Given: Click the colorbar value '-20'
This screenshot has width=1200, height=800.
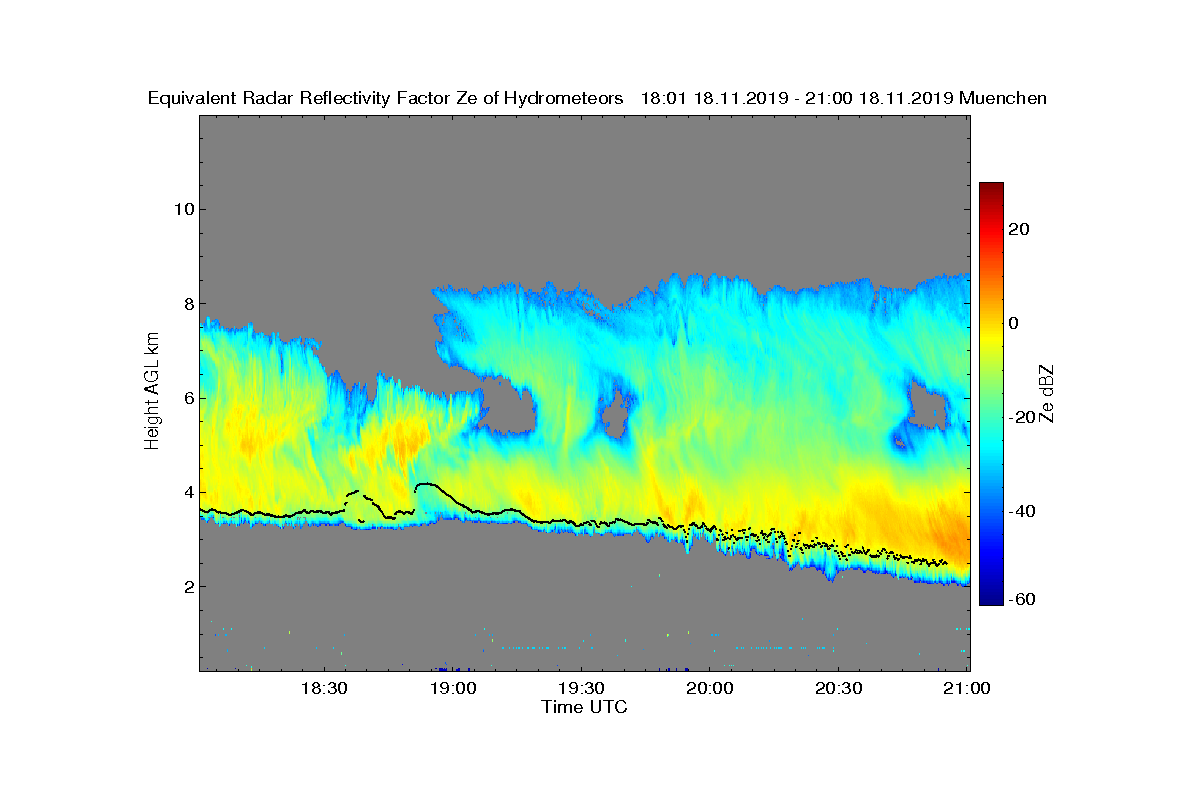Looking at the screenshot, I should (1022, 417).
